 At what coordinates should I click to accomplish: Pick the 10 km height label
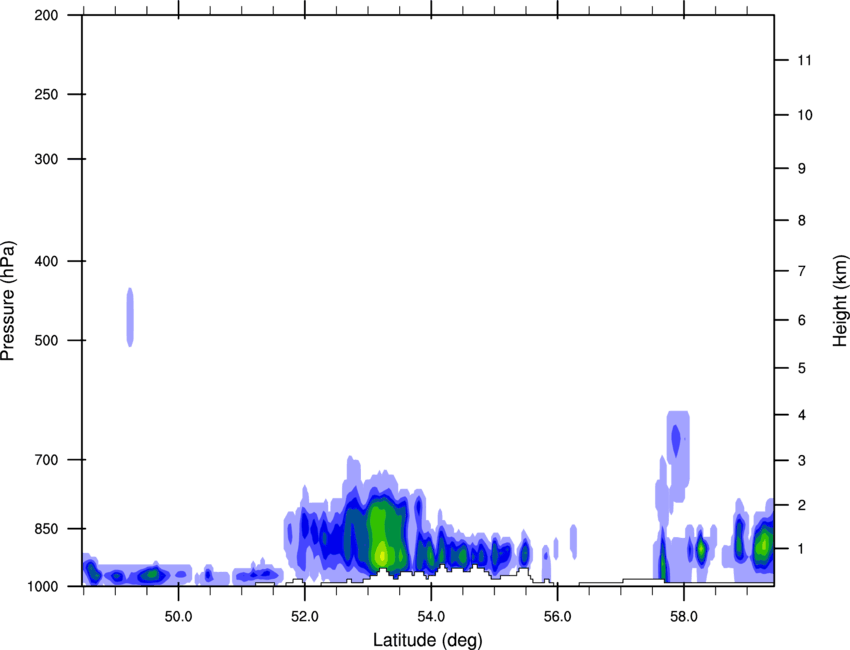tap(805, 115)
